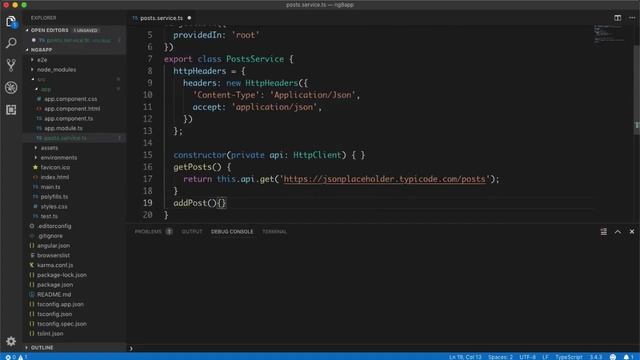Screen dimensions: 640x360
Task: Open main.ts in explorer
Action: pyautogui.click(x=50, y=187)
